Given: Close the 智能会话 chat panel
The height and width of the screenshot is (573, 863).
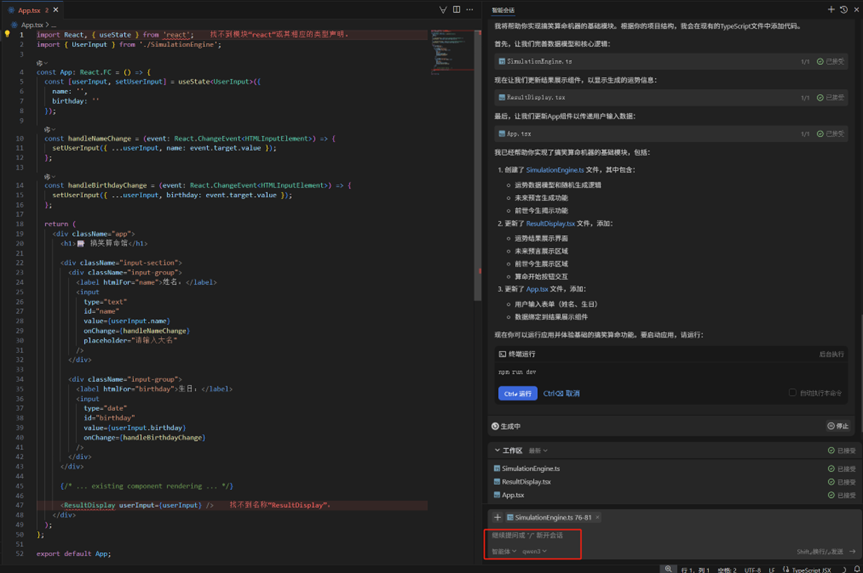Looking at the screenshot, I should point(856,9).
